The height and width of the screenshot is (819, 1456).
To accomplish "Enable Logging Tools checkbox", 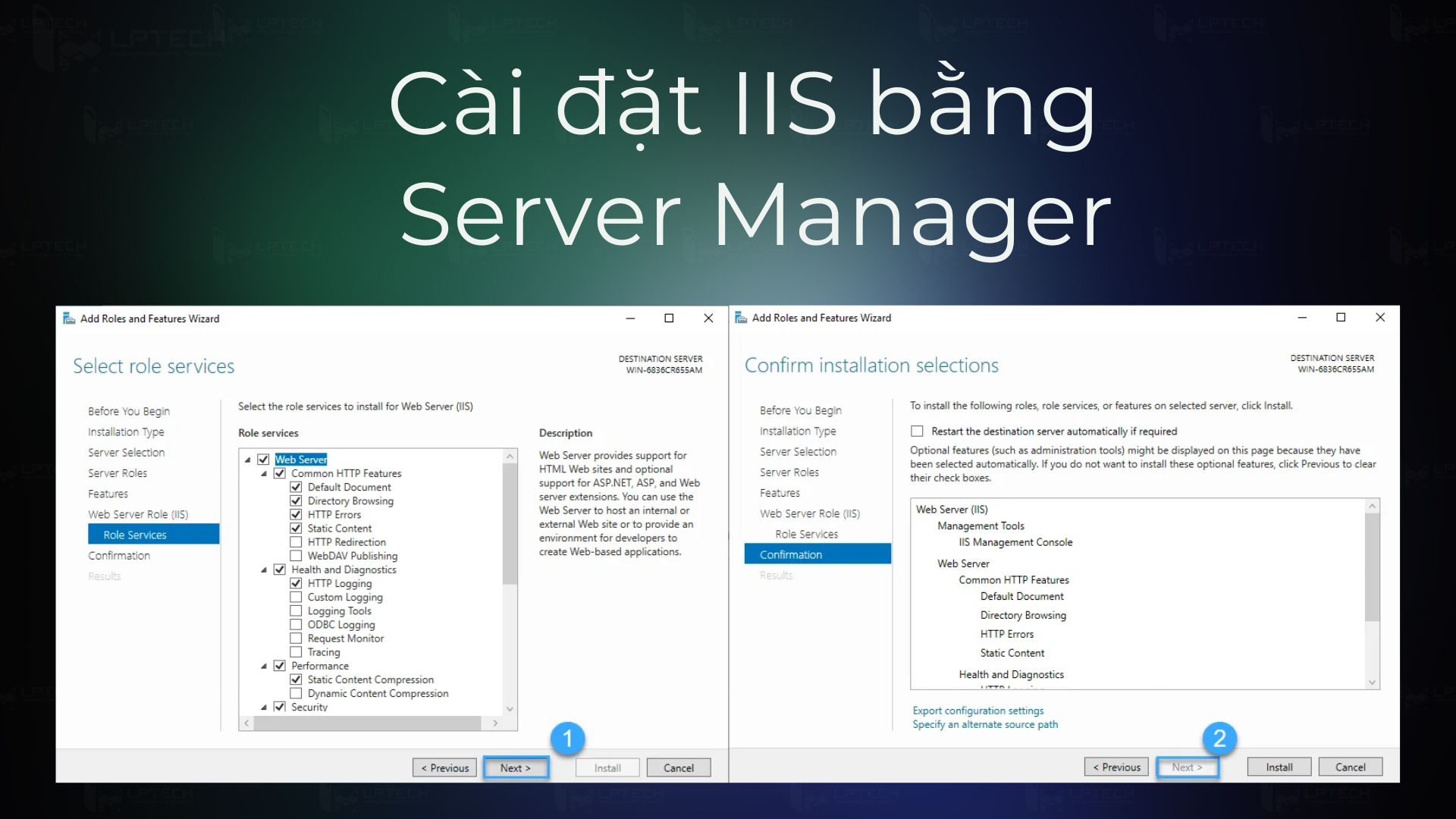I will [297, 610].
